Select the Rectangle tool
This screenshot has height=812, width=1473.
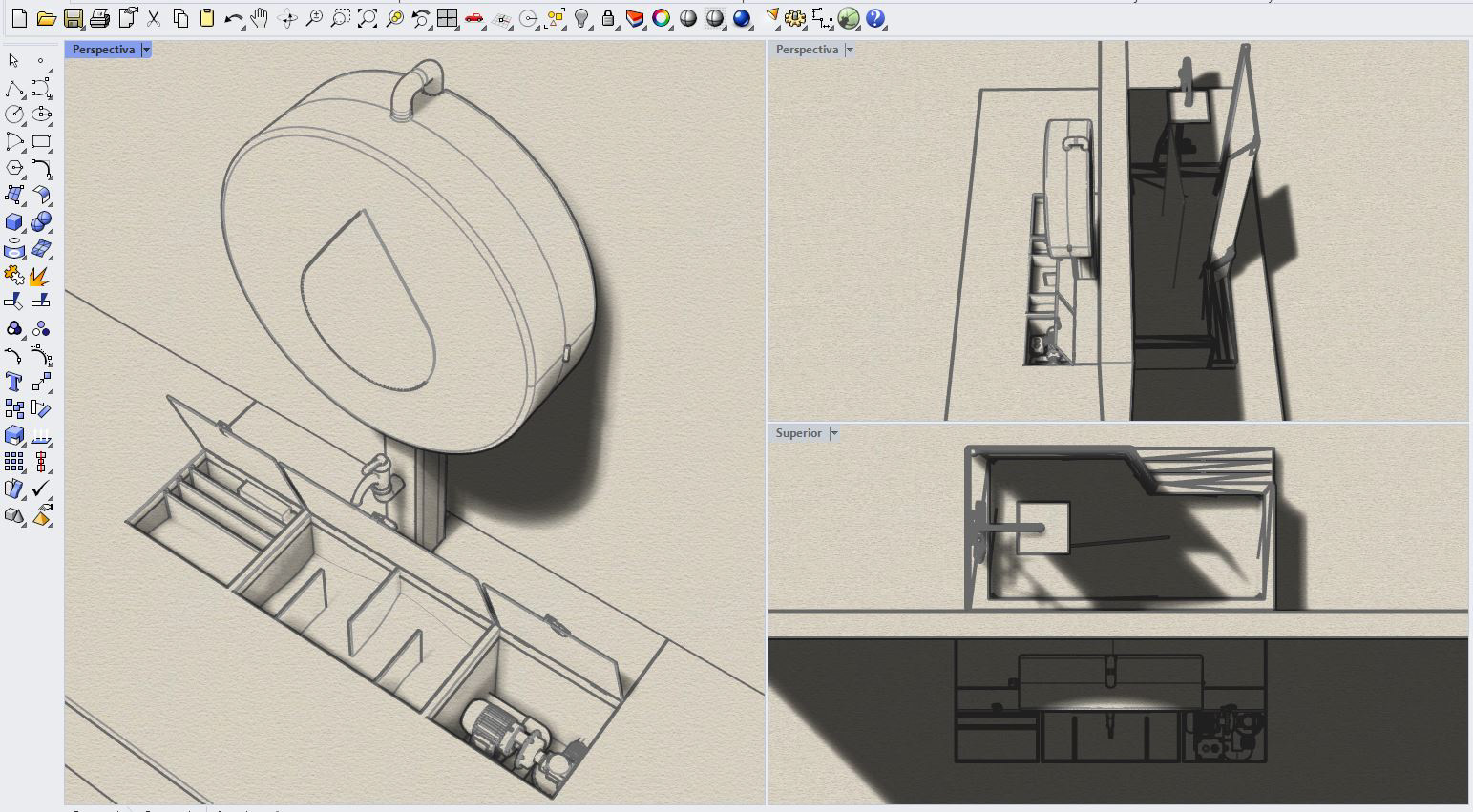(41, 142)
